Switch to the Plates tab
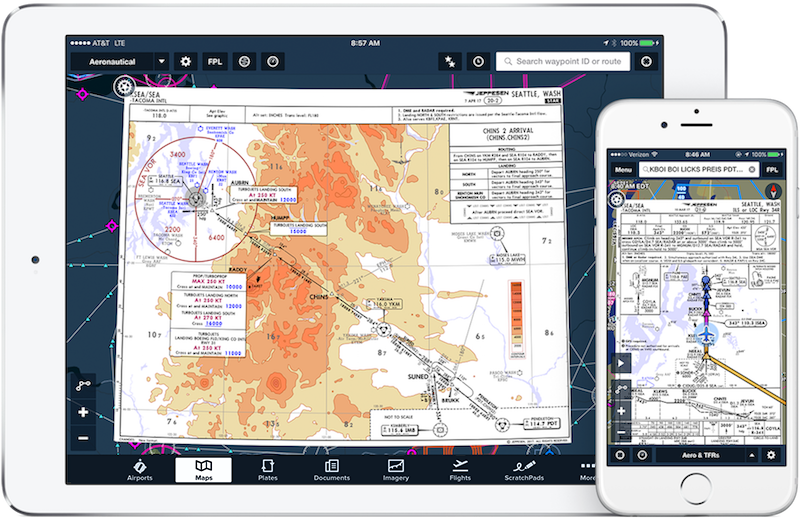This screenshot has width=800, height=518. pos(268,471)
